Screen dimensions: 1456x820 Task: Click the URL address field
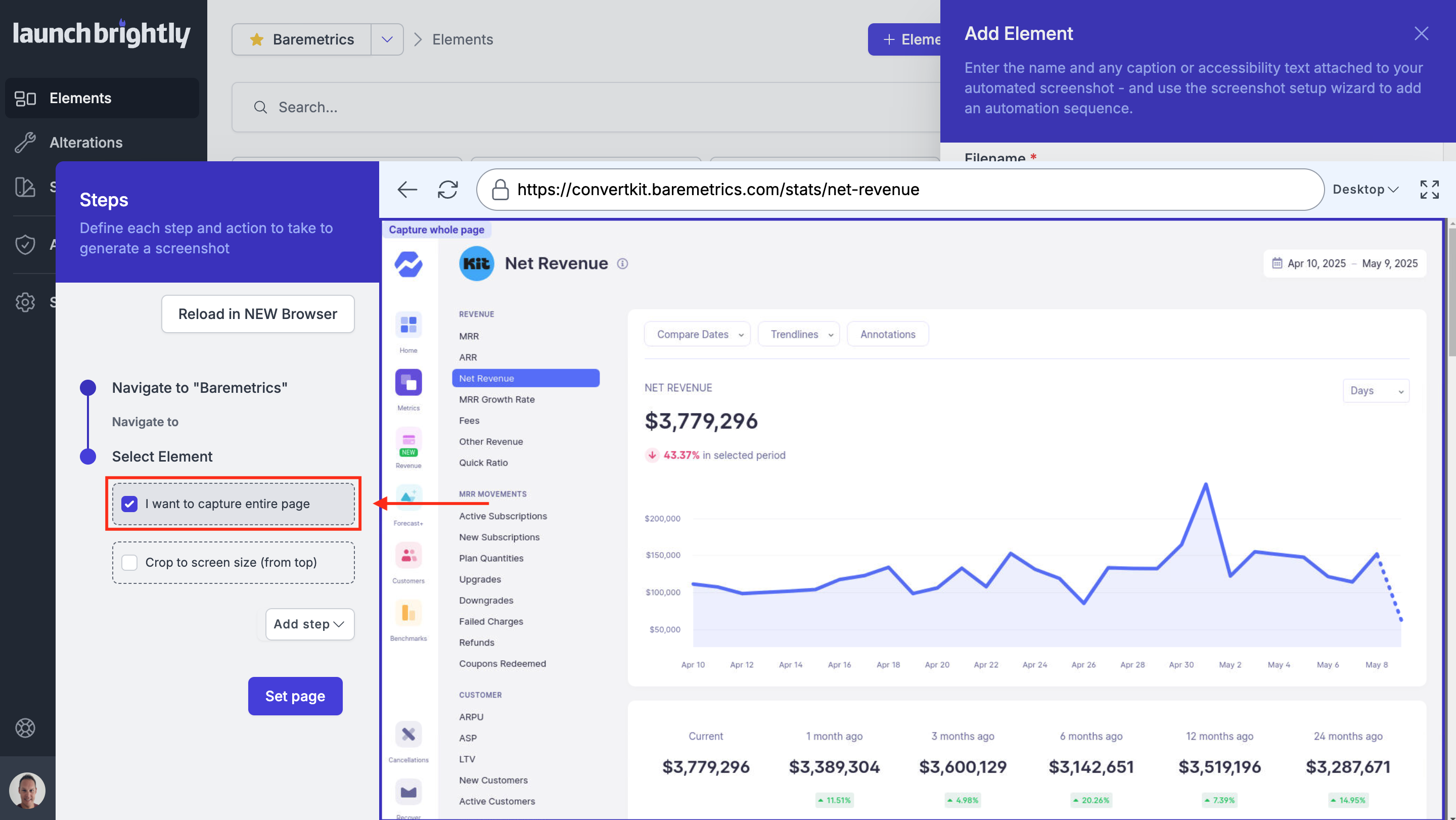tap(900, 189)
